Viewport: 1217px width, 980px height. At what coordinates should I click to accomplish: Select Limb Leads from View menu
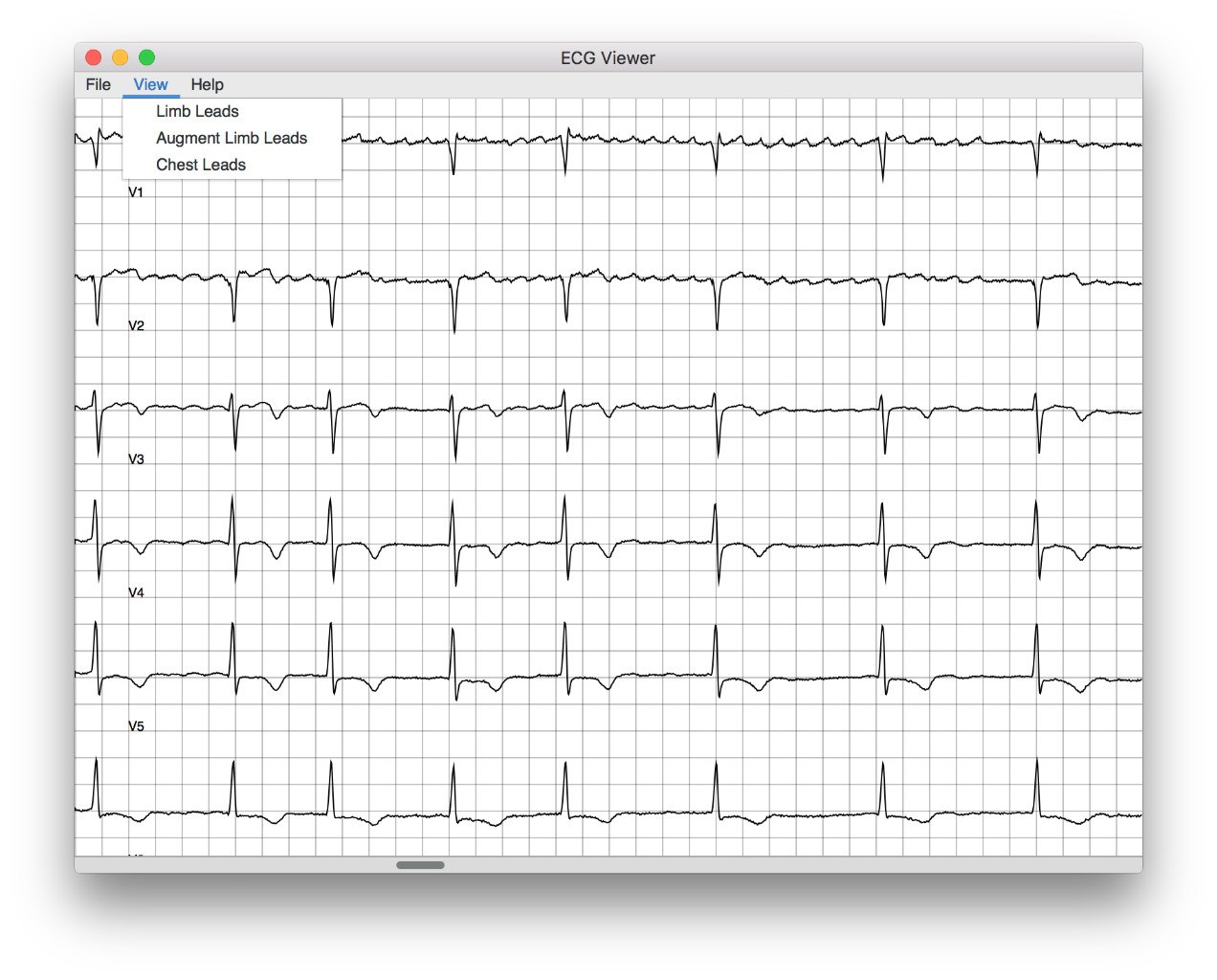tap(232, 111)
